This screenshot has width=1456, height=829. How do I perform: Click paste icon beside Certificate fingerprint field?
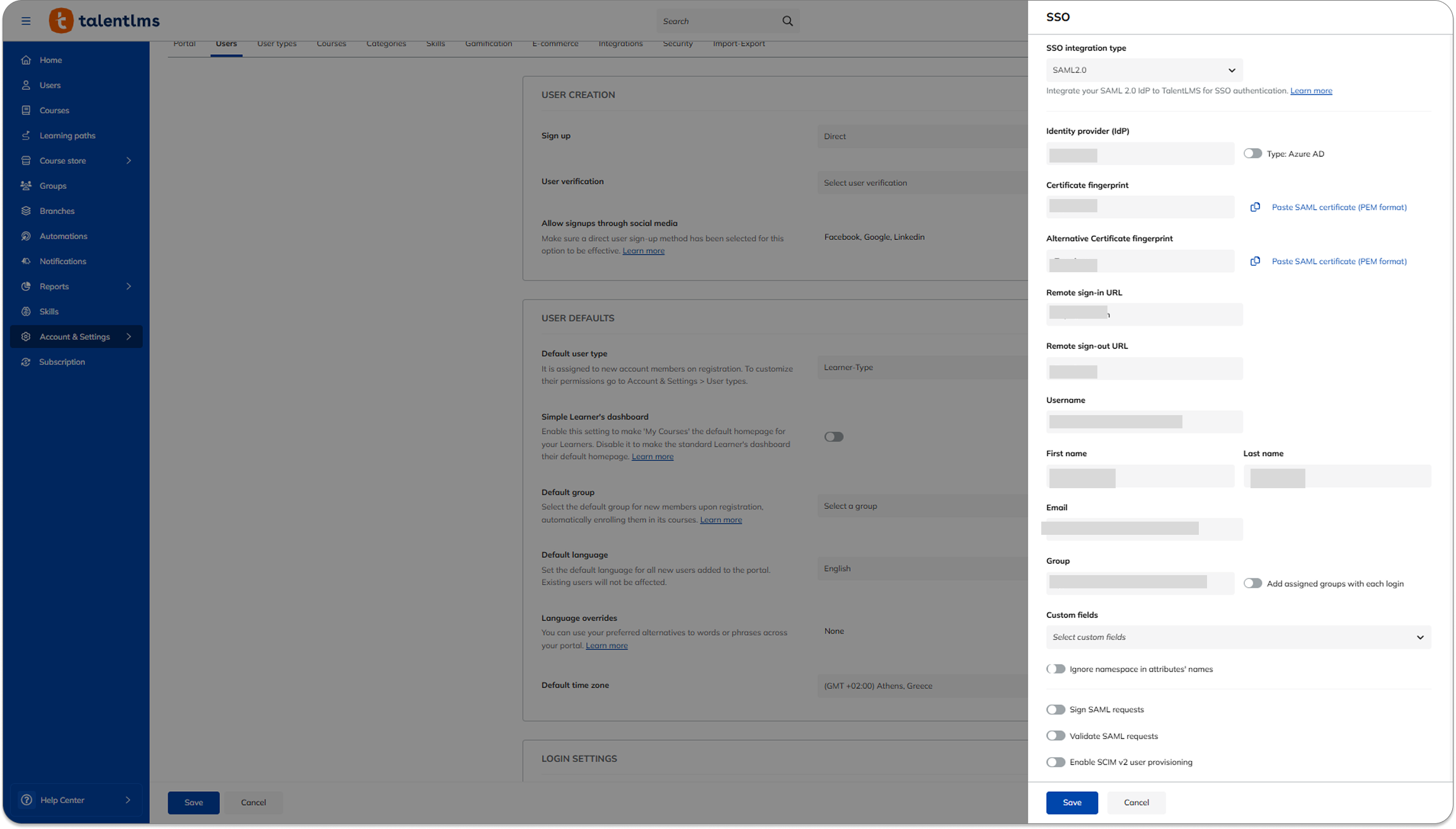pos(1255,207)
